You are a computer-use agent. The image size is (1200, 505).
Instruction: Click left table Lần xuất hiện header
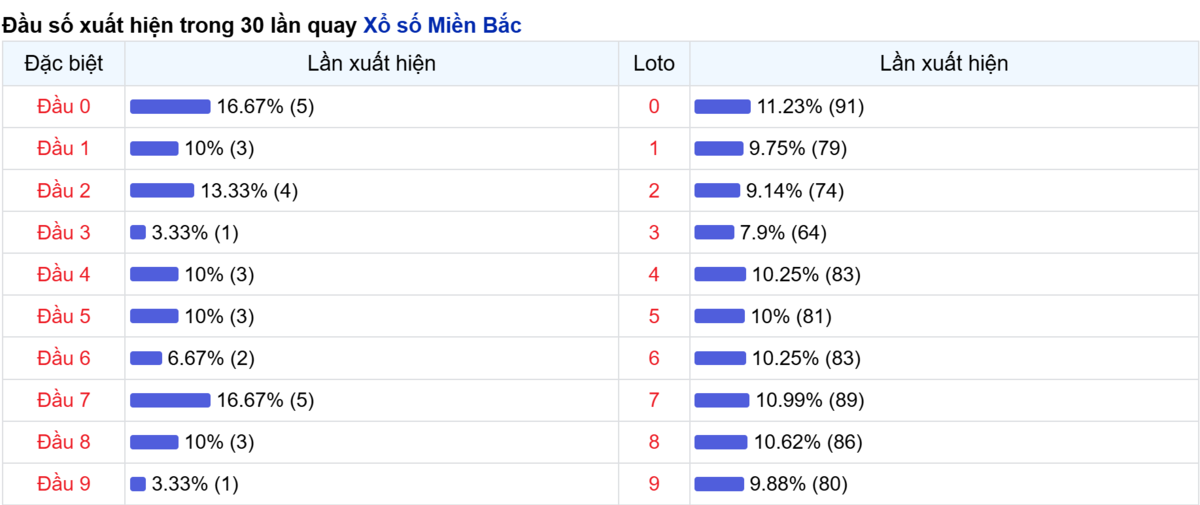[372, 64]
